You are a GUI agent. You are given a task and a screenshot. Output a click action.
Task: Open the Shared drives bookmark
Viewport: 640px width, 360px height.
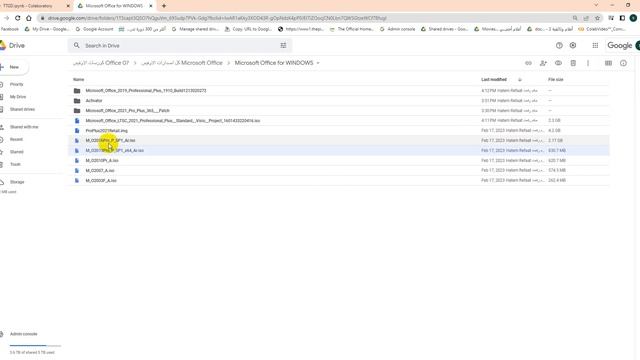pos(444,29)
